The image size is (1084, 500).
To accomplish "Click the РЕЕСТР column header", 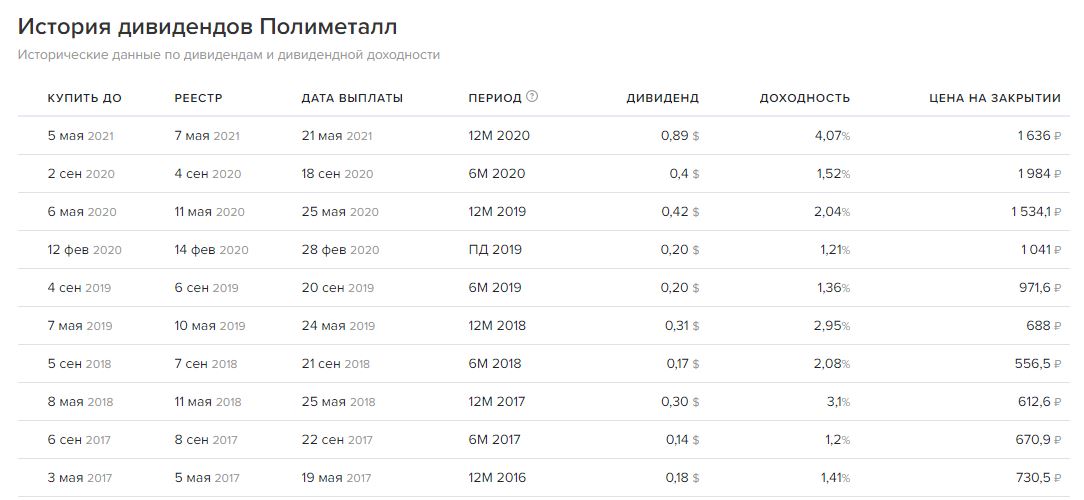I will point(198,98).
